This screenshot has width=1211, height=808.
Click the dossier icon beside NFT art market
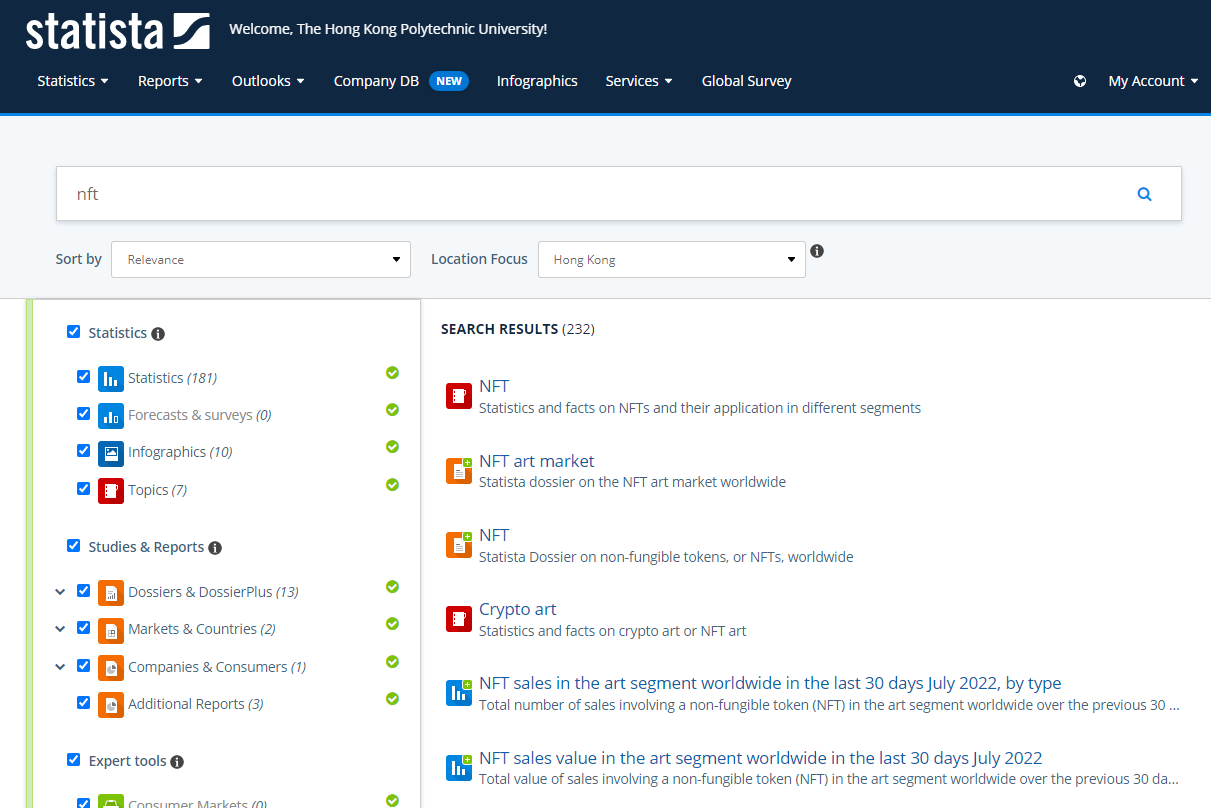point(458,470)
